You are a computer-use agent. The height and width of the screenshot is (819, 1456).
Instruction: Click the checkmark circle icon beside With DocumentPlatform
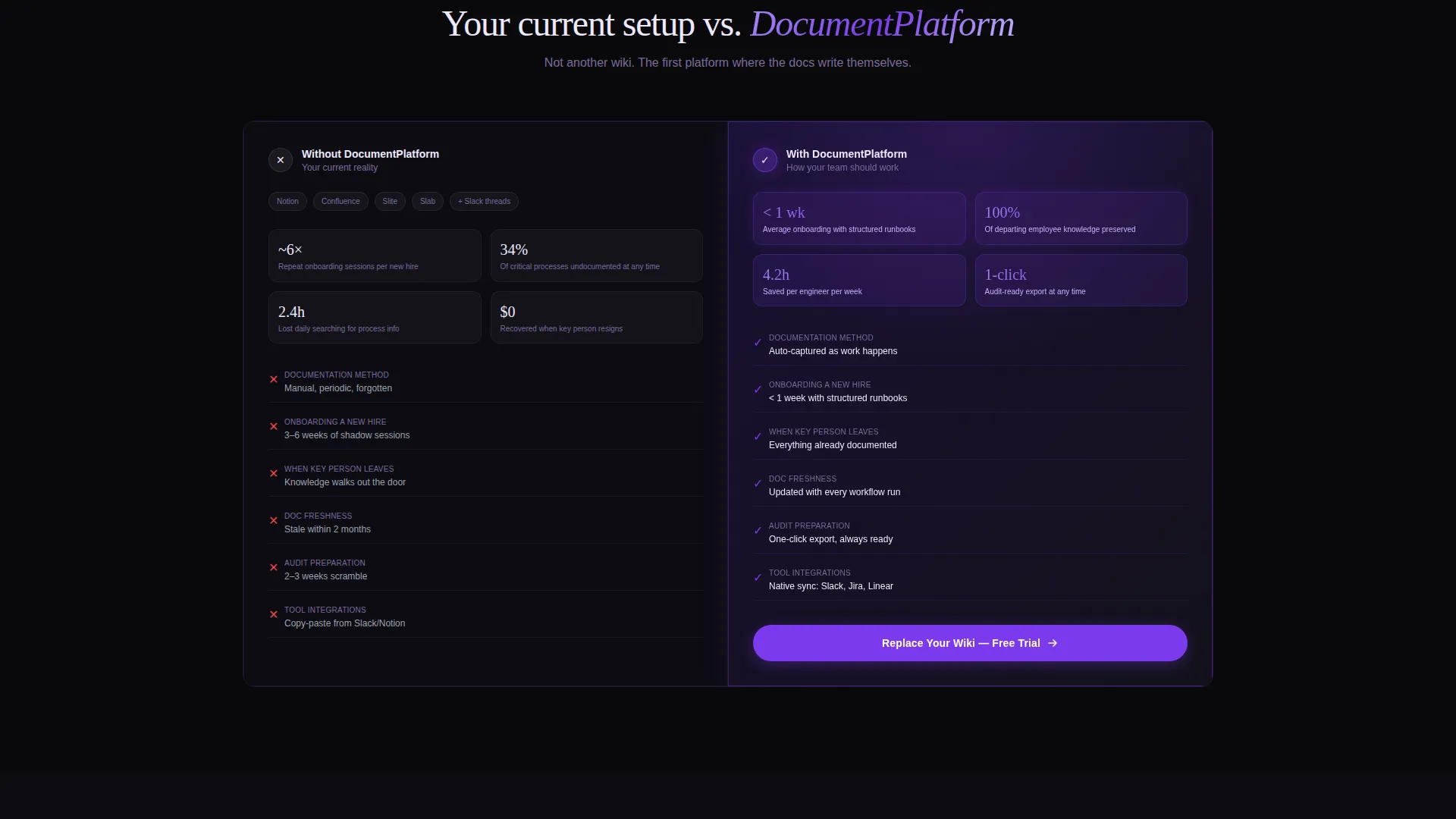[765, 160]
